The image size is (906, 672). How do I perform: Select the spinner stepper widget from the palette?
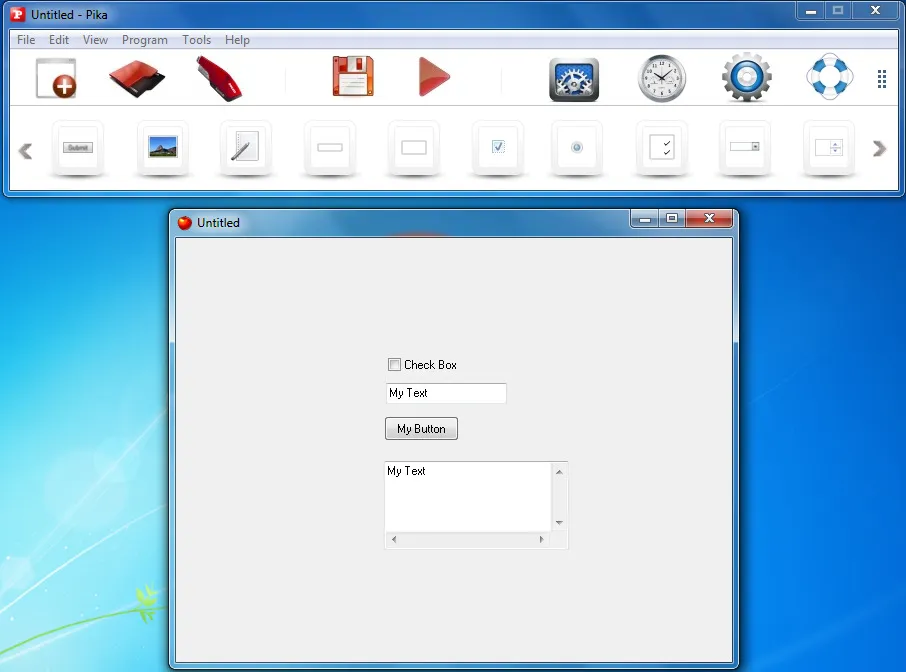click(x=829, y=147)
